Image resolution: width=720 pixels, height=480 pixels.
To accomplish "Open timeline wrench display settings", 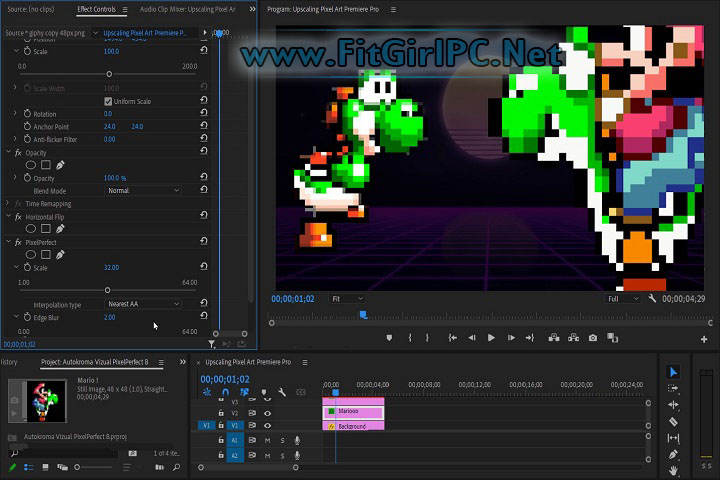I will coord(283,392).
